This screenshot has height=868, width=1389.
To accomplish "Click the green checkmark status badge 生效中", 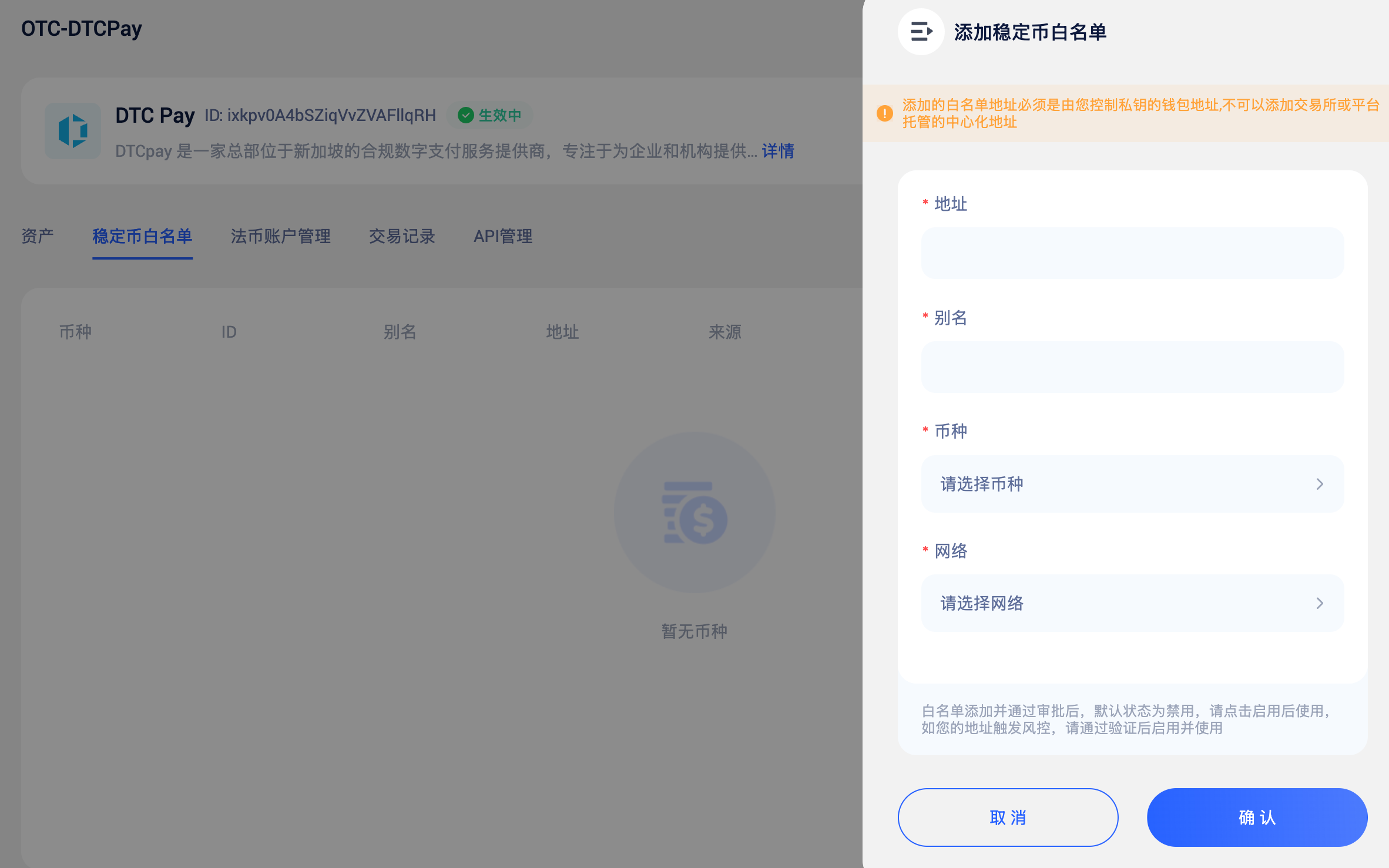I will coord(489,115).
